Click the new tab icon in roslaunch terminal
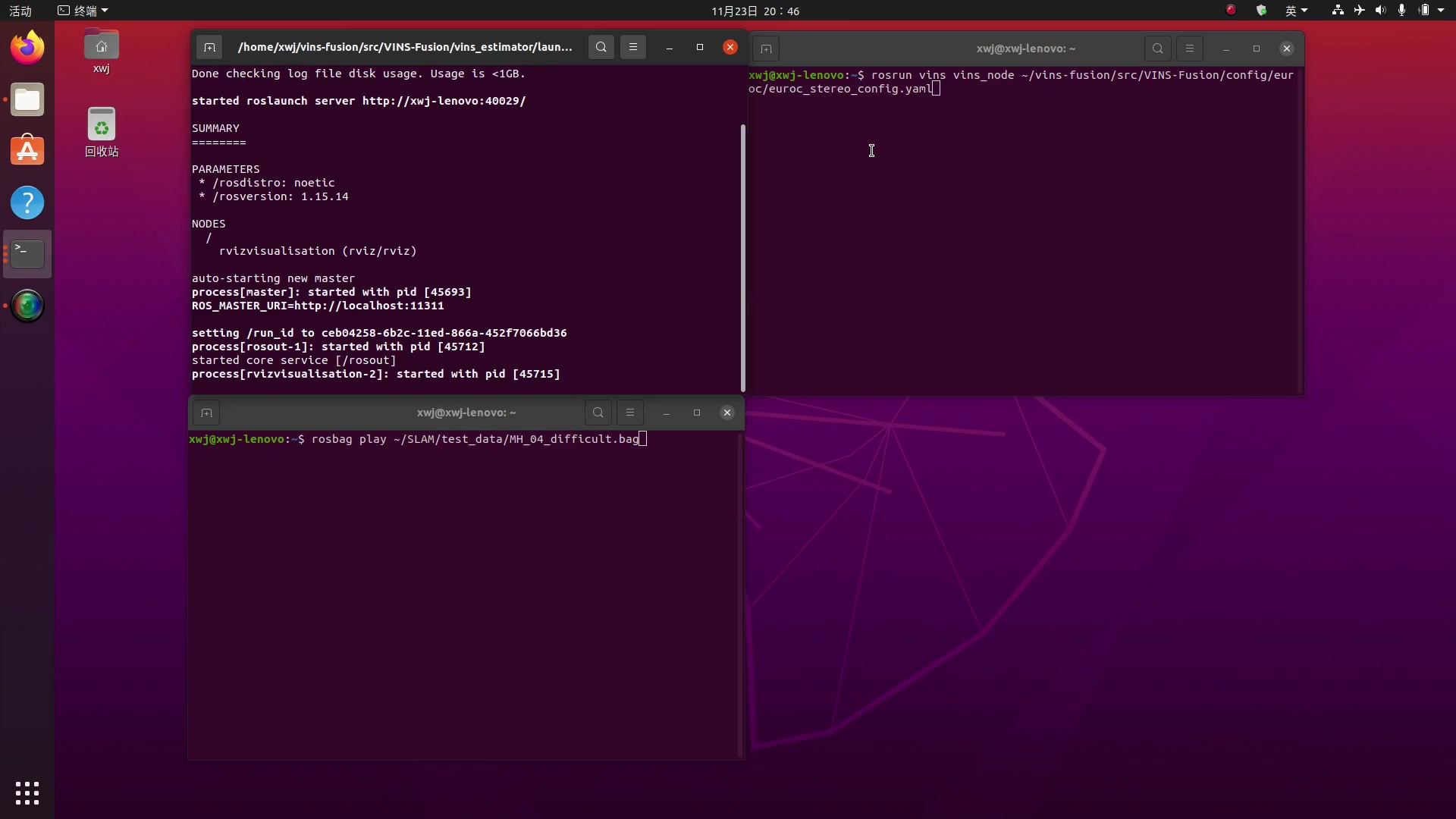The image size is (1456, 819). click(209, 47)
